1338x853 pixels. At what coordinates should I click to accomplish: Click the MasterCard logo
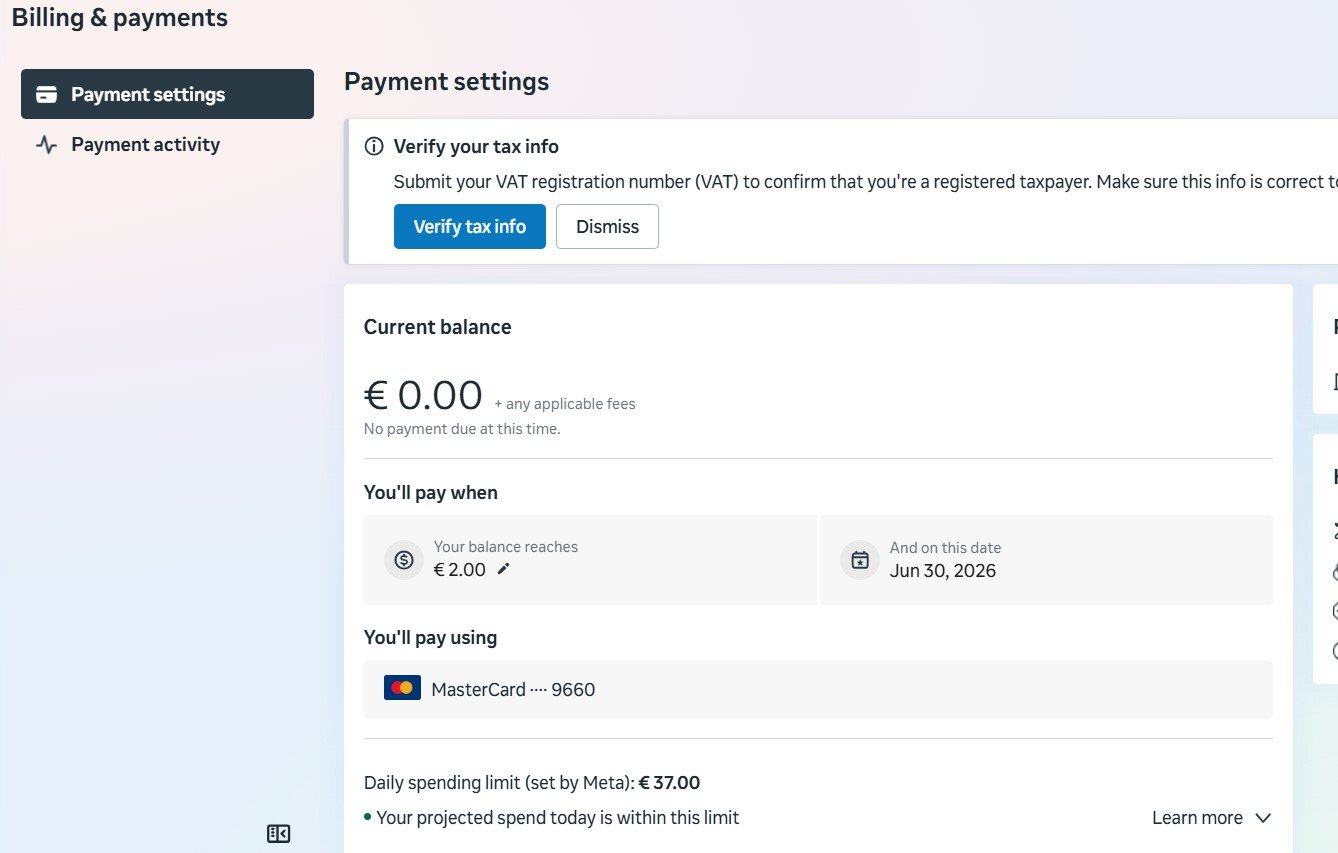point(402,688)
